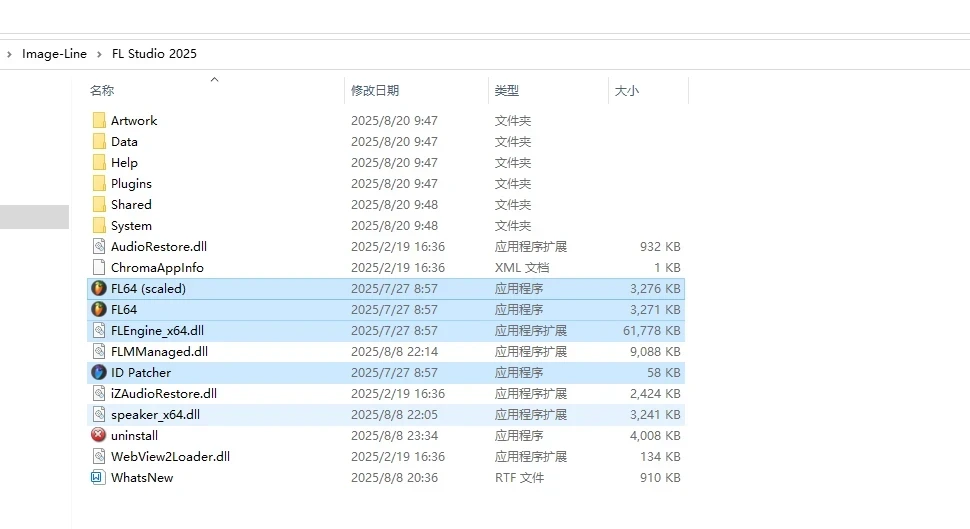This screenshot has width=970, height=529.
Task: Select the Plugins folder icon
Action: (99, 183)
